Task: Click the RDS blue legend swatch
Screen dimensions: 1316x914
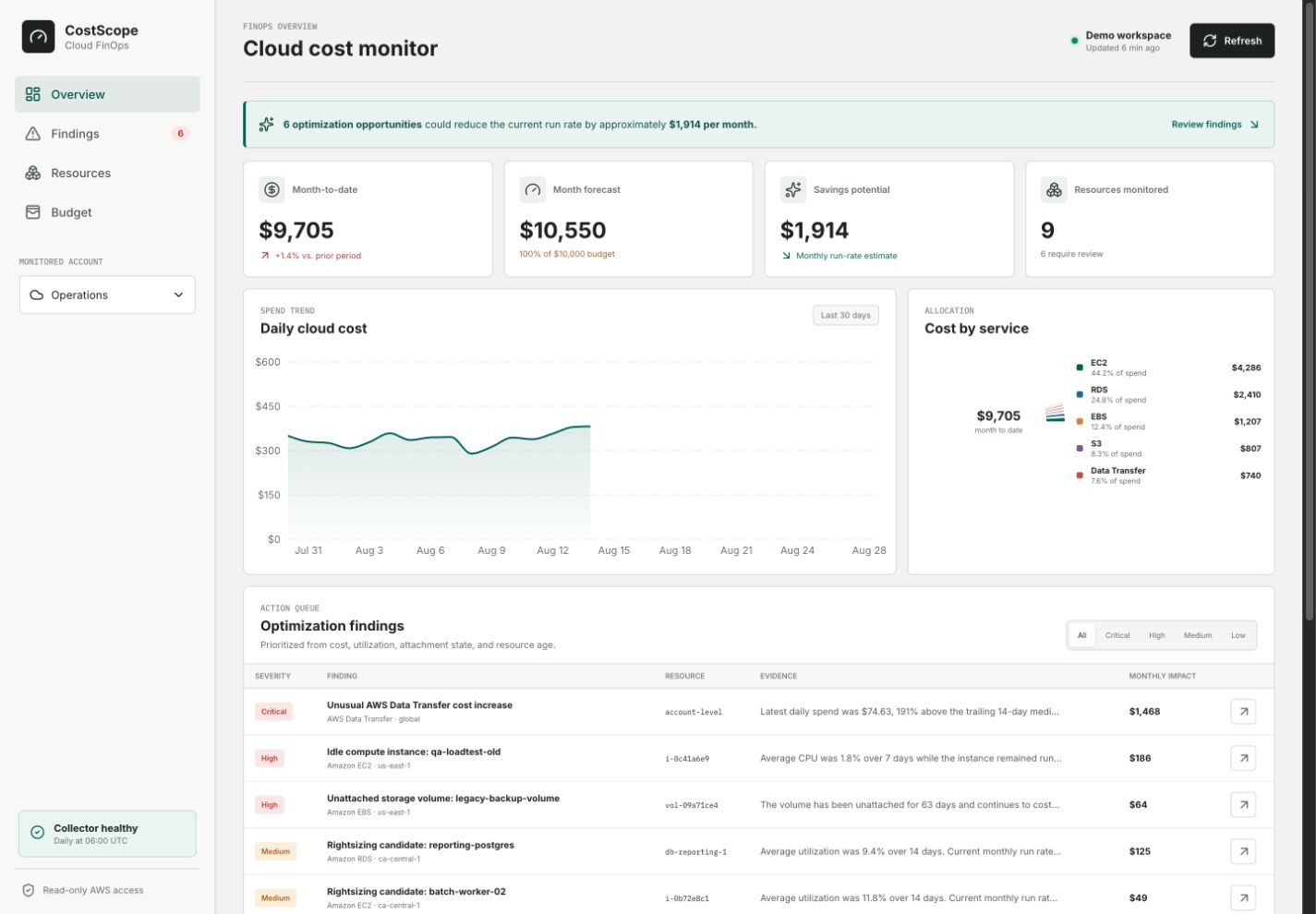Action: tap(1079, 394)
